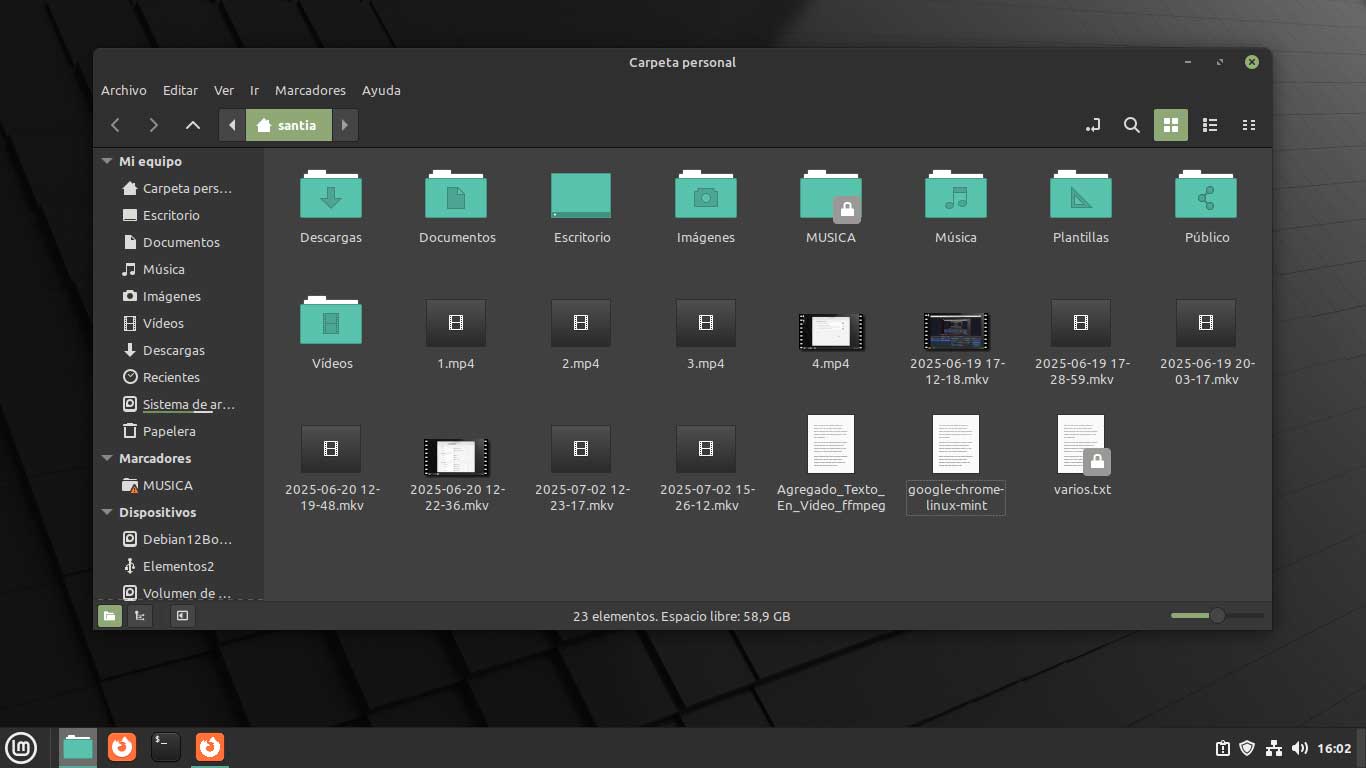Collapse the Dispositivos section
The image size is (1366, 768).
108,512
